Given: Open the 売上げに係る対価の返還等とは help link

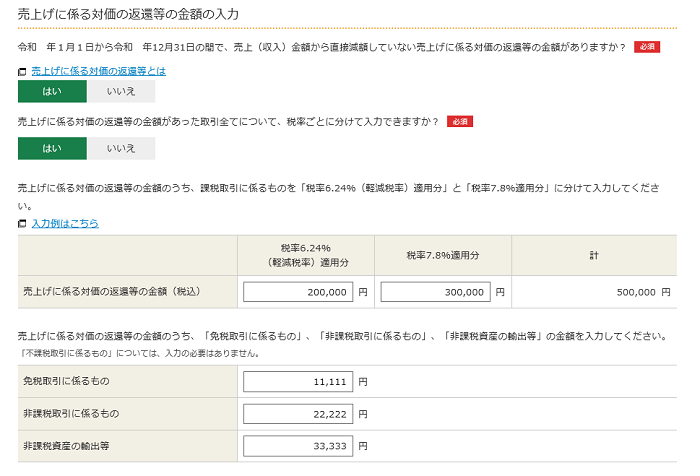Looking at the screenshot, I should coord(98,71).
